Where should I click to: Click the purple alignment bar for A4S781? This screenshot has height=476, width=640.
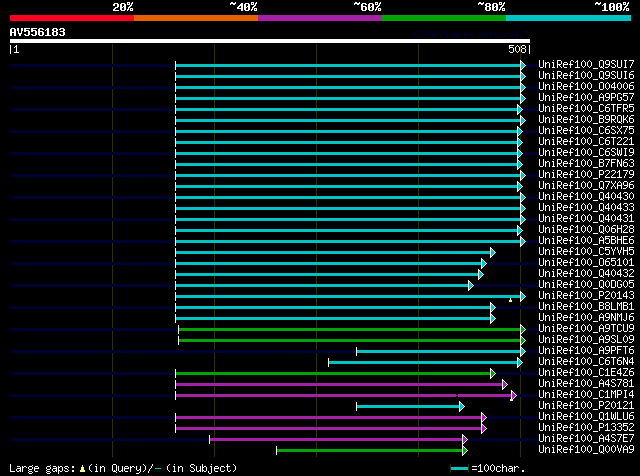(339, 385)
